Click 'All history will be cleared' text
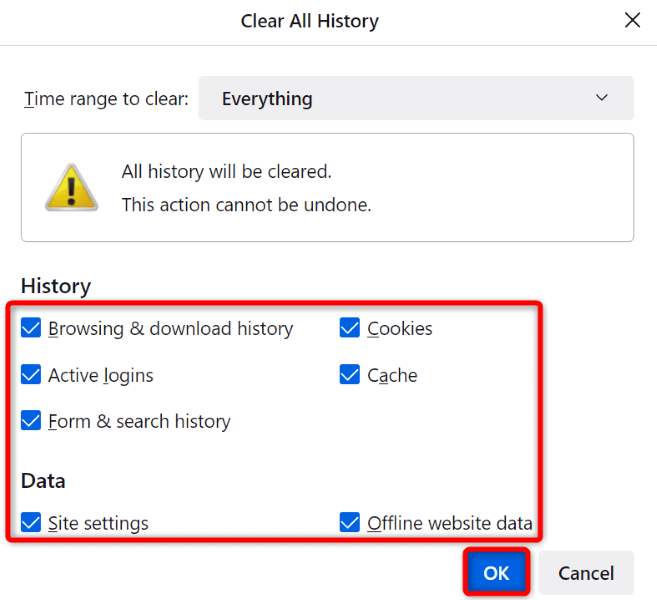 [x=226, y=172]
